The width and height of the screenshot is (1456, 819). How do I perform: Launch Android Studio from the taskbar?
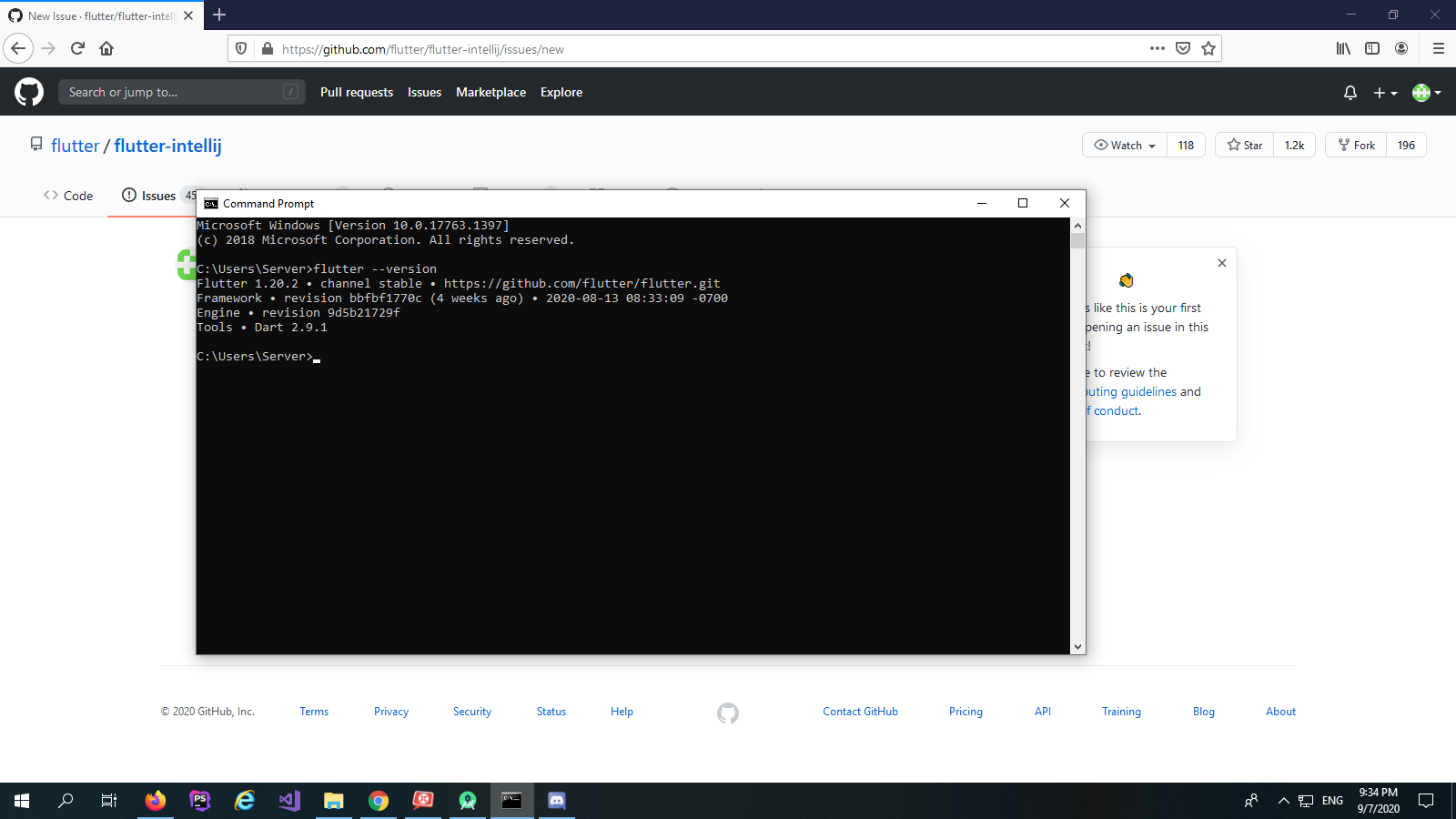pos(467,801)
